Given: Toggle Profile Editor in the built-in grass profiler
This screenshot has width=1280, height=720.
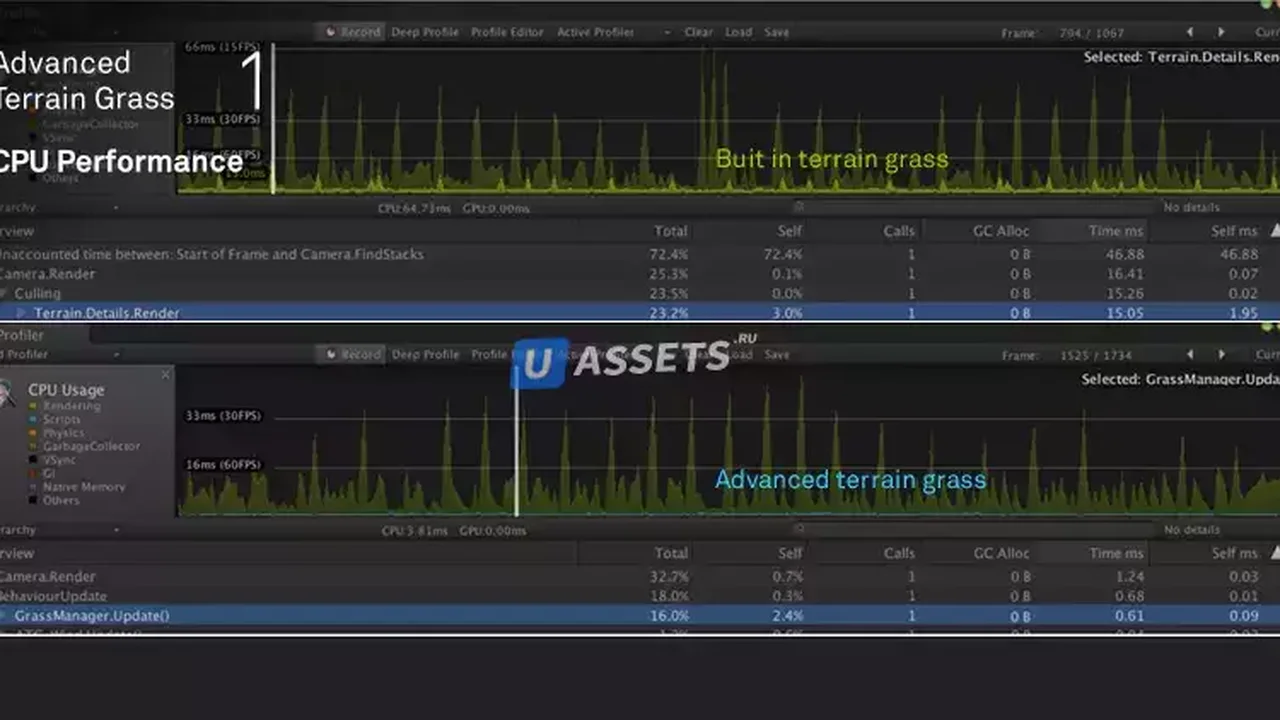Looking at the screenshot, I should tap(507, 32).
